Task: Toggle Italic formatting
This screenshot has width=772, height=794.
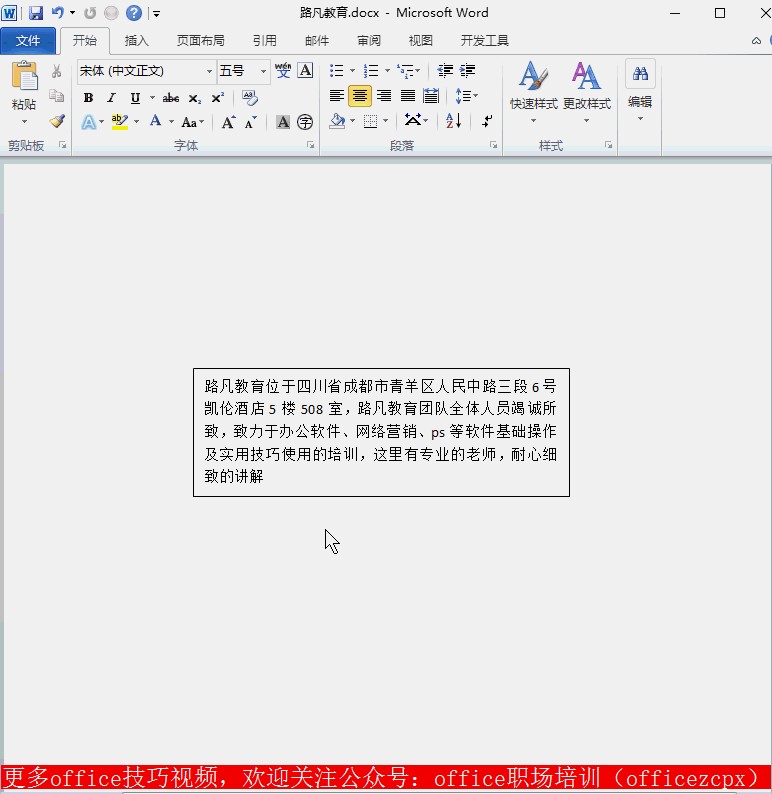Action: [x=111, y=98]
